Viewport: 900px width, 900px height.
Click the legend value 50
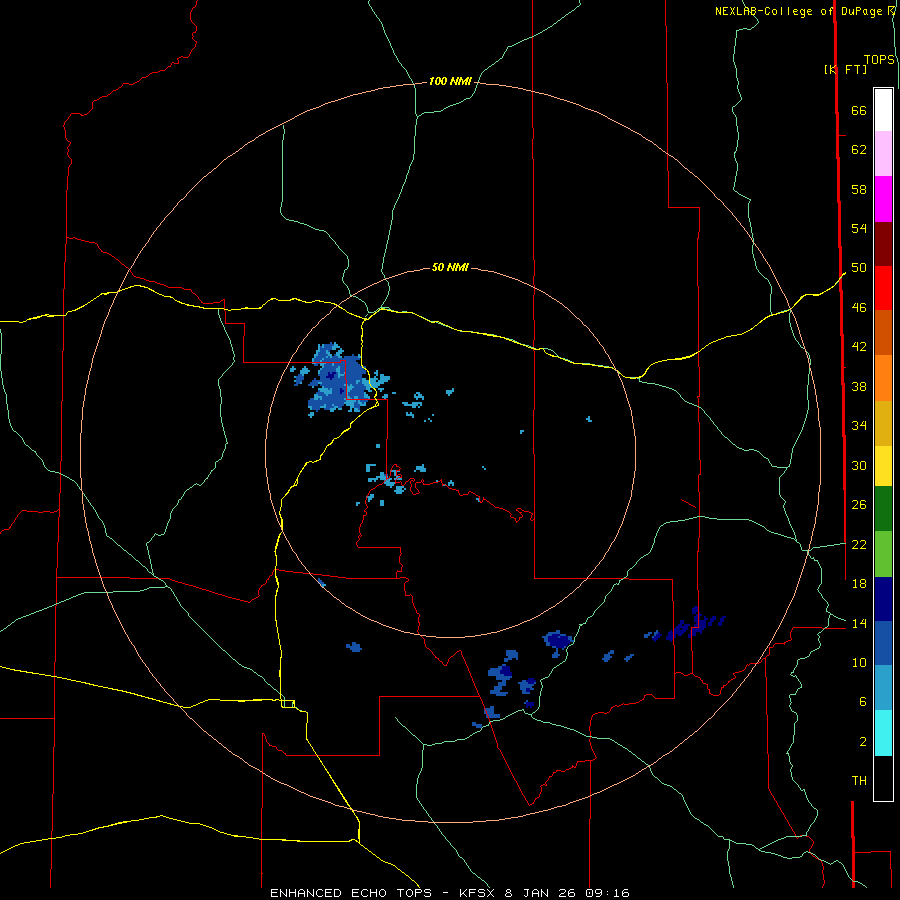coord(859,268)
